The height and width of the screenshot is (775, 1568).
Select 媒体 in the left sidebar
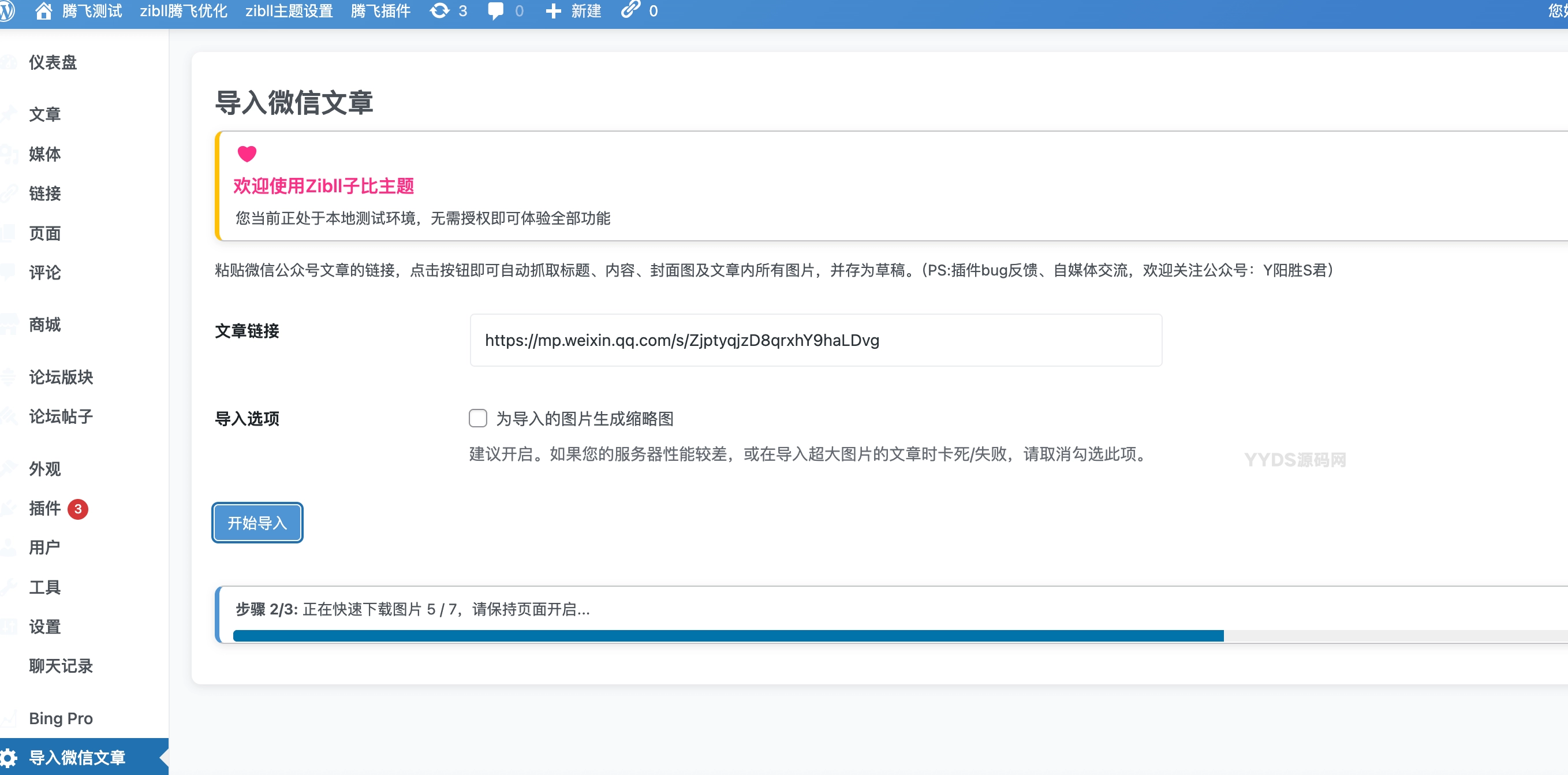(x=44, y=154)
